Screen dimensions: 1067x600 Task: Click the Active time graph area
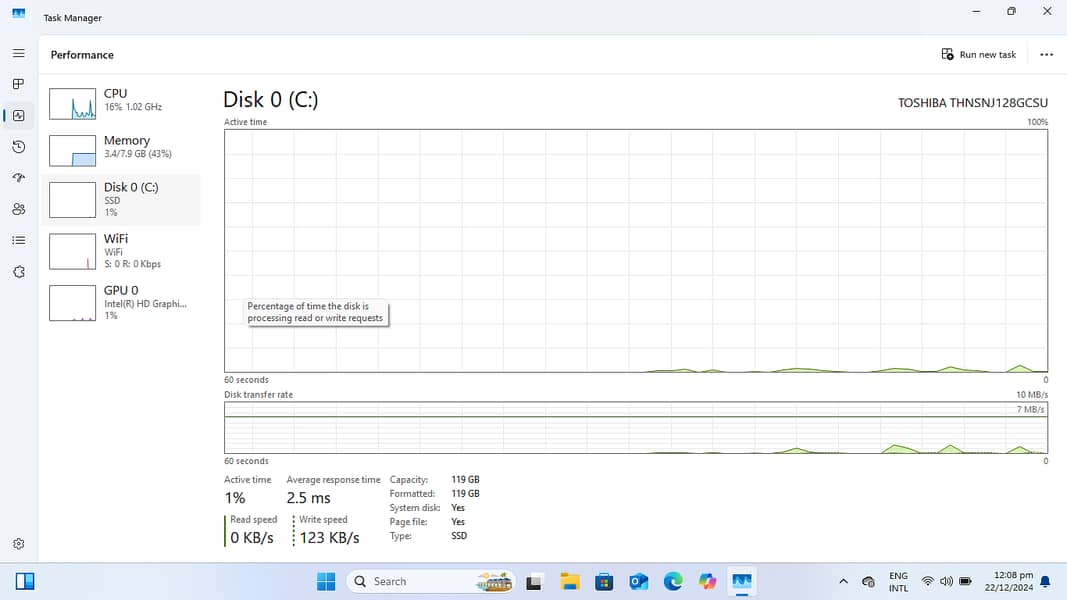[636, 250]
